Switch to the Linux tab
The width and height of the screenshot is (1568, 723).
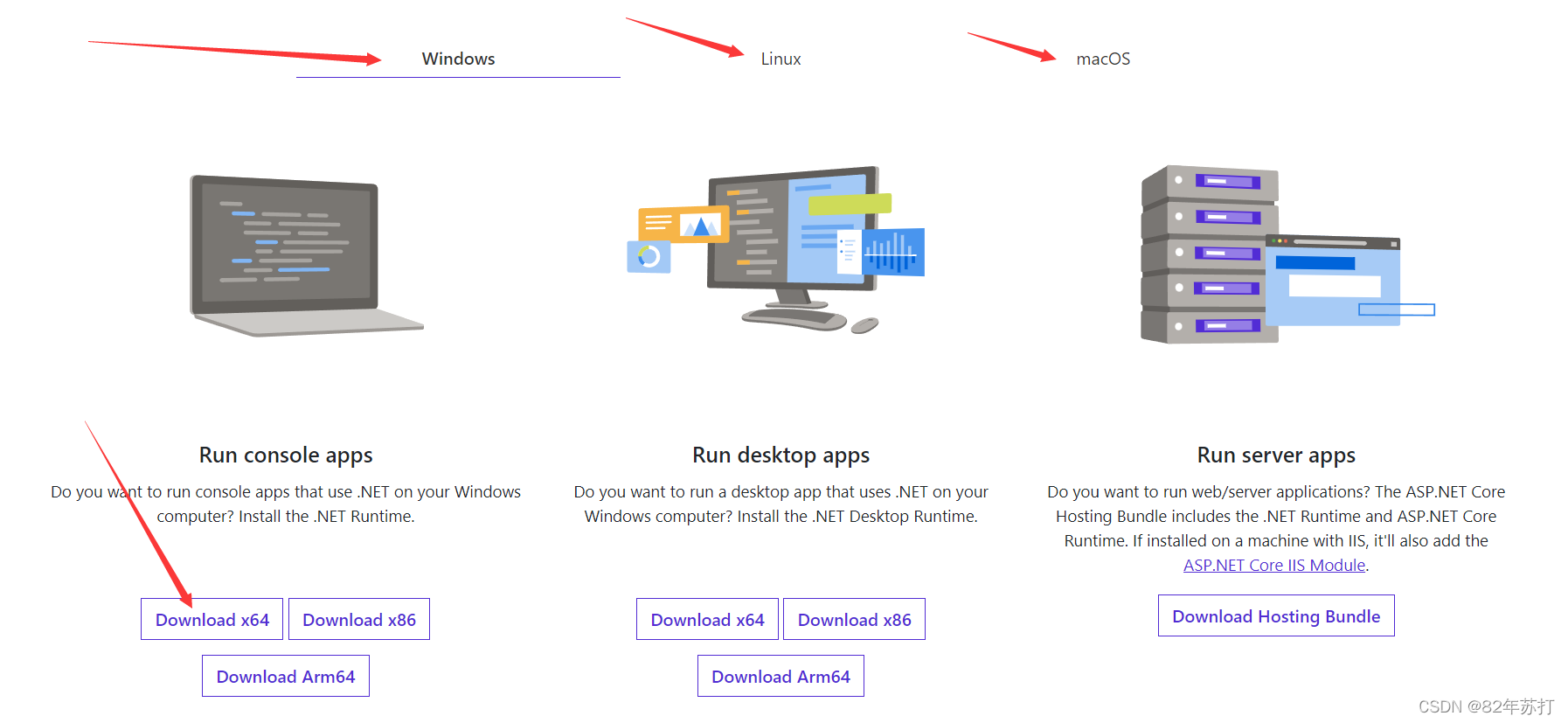click(x=781, y=59)
